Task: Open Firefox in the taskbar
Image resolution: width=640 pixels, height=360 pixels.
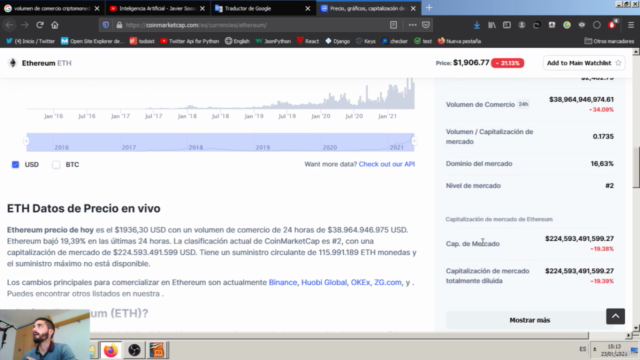Action: [111, 350]
